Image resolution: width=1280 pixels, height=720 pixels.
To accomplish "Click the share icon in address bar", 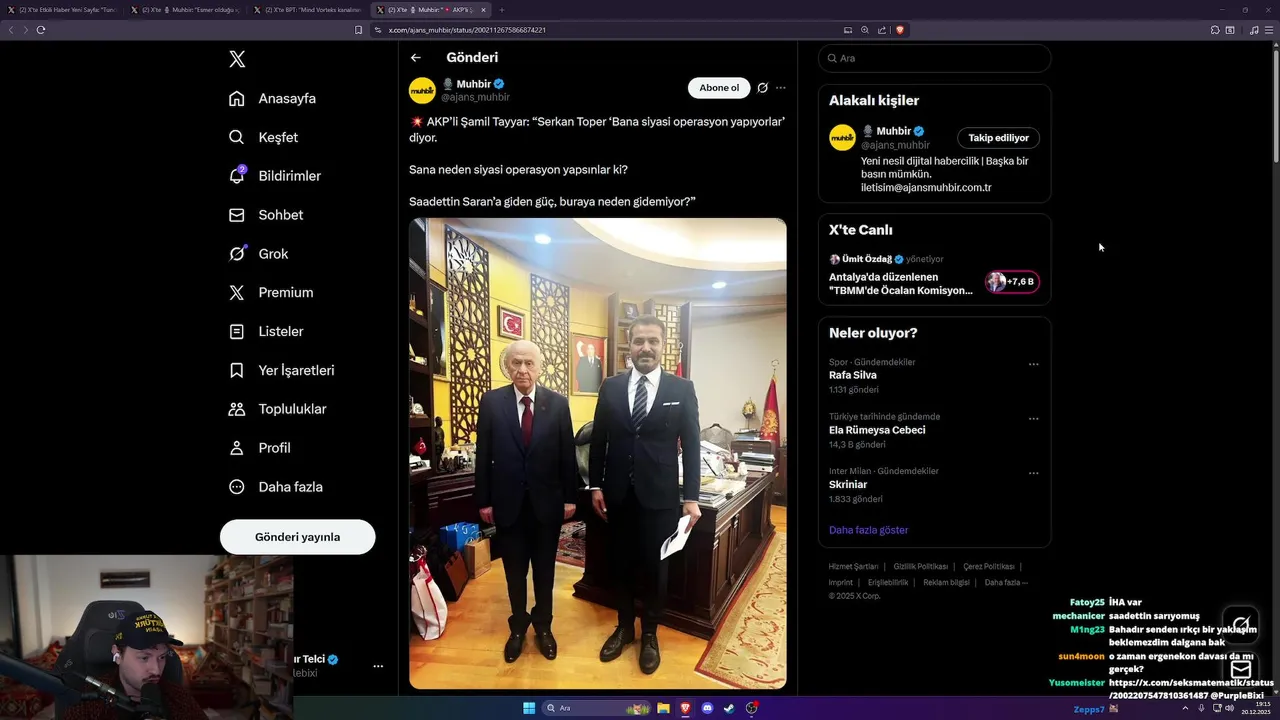I will [882, 30].
